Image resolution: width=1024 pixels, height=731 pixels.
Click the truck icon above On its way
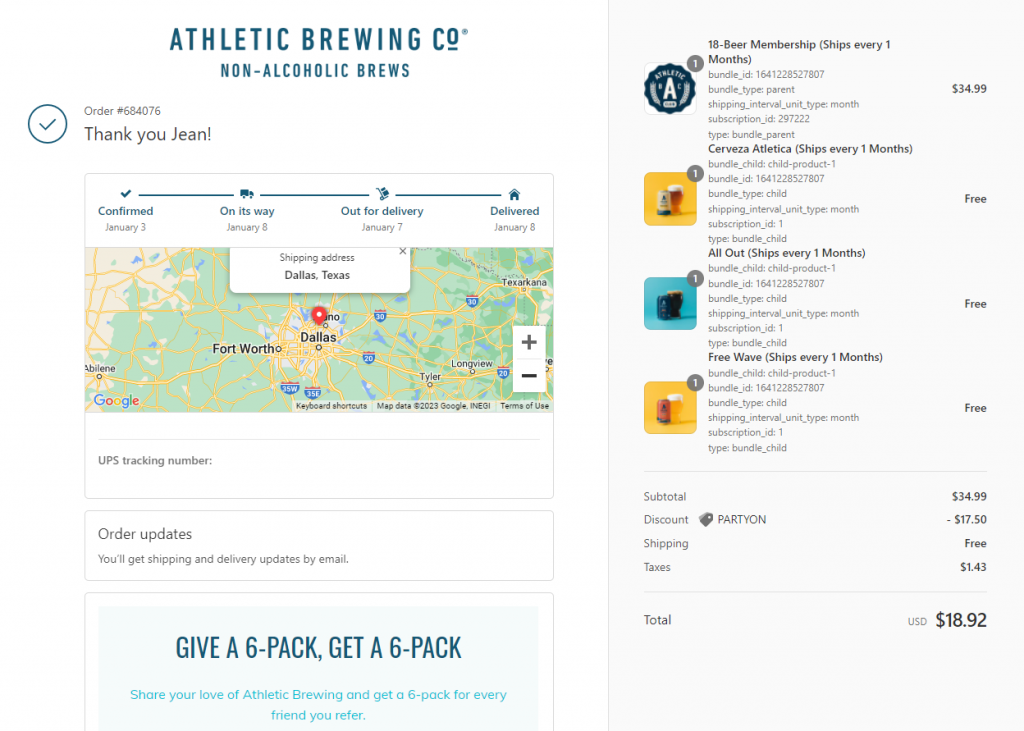coord(245,195)
